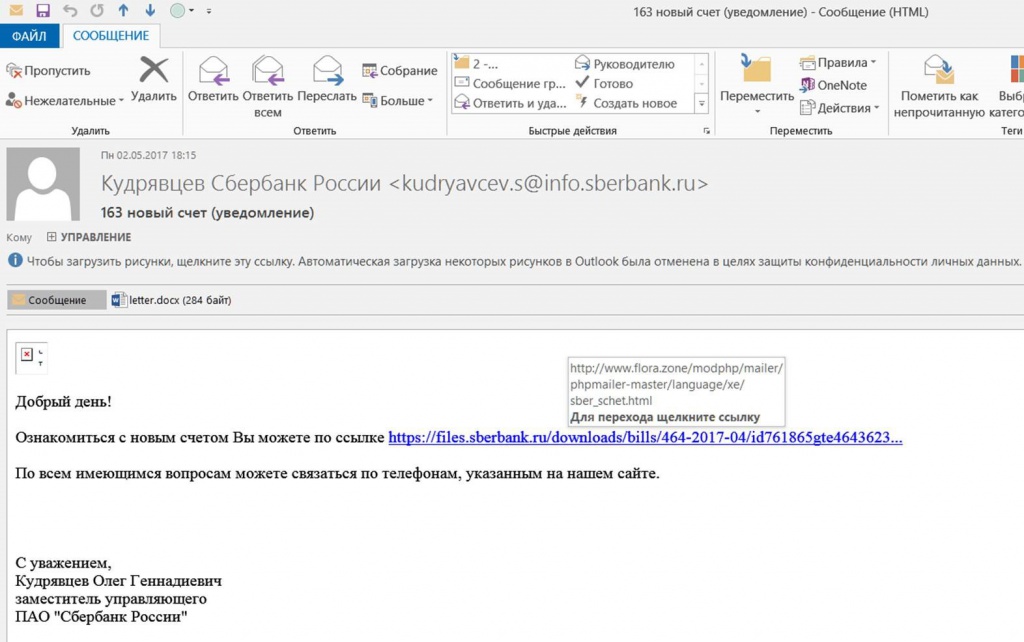The width and height of the screenshot is (1024, 642).
Task: Expand the Больше dropdown
Action: click(x=398, y=101)
